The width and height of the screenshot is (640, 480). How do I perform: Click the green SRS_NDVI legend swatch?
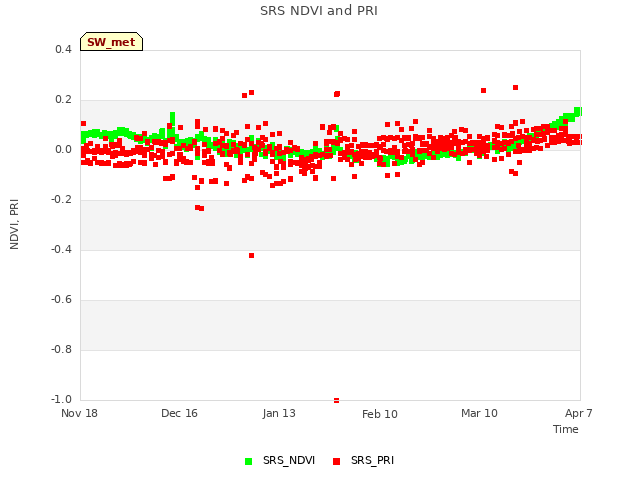tap(248, 461)
